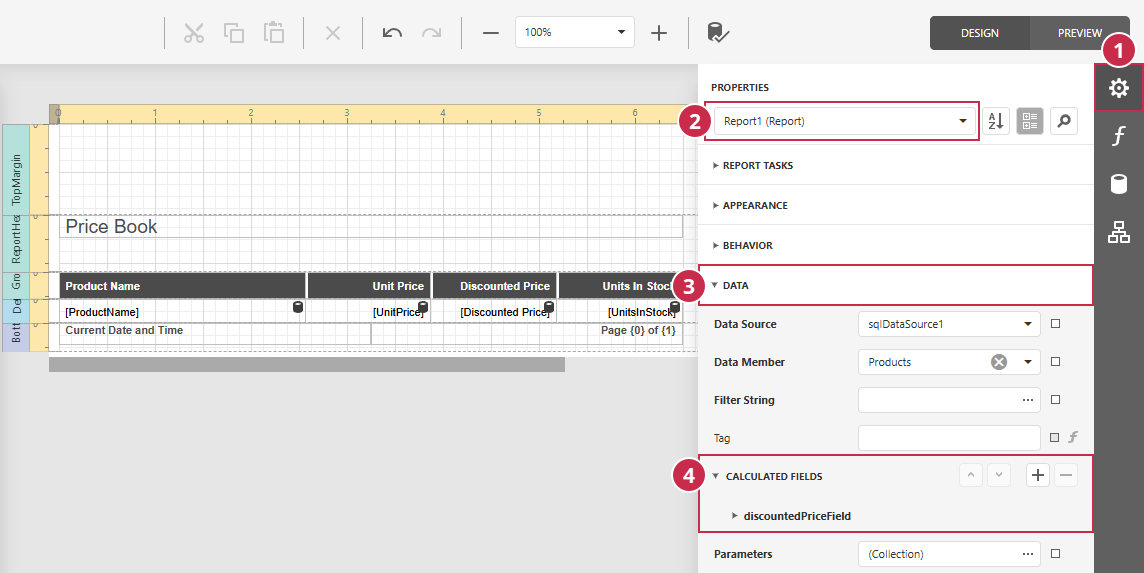1144x573 pixels.
Task: Click the Cut scissors icon
Action: 194,33
